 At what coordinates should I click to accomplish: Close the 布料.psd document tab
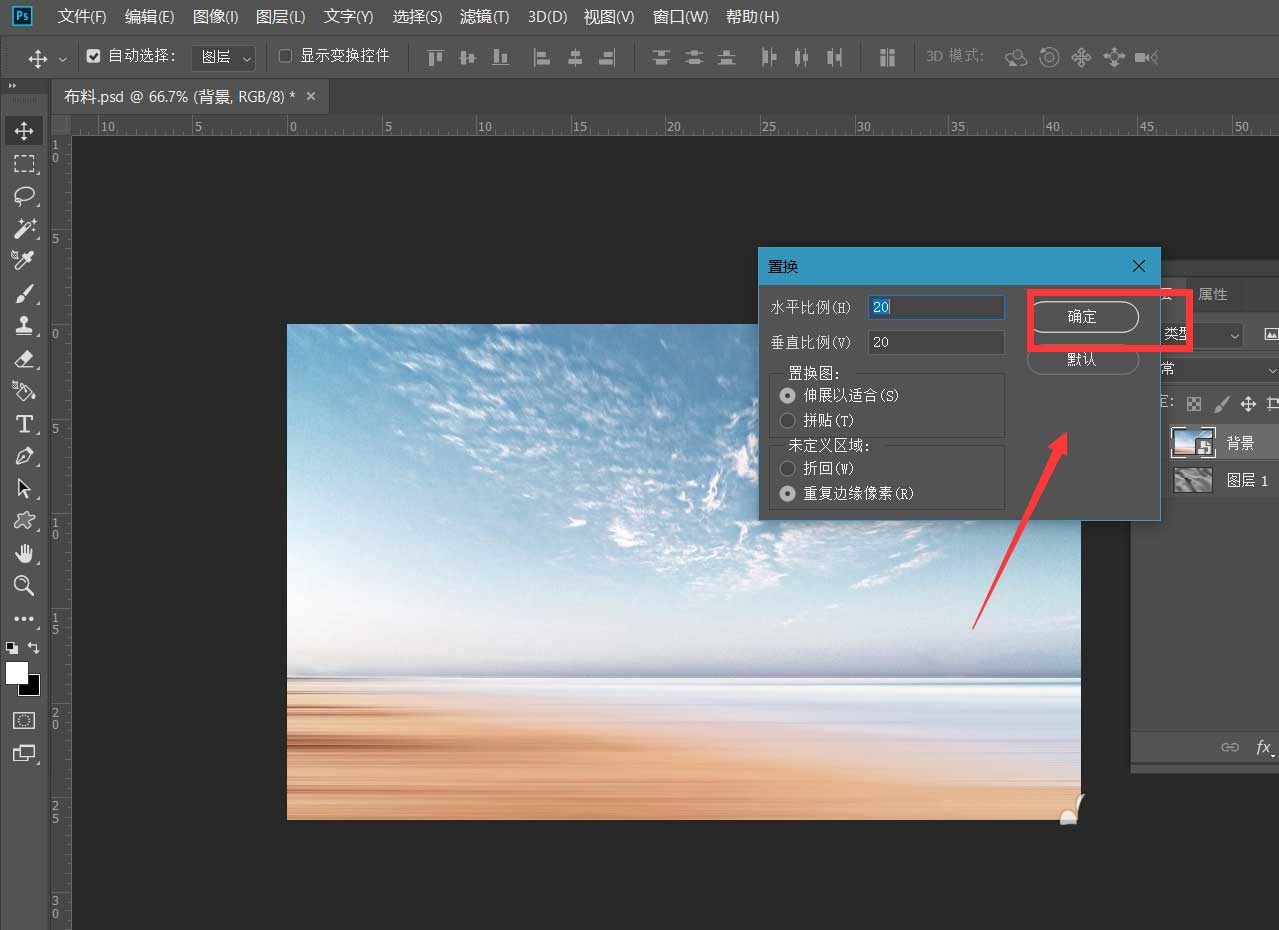311,96
